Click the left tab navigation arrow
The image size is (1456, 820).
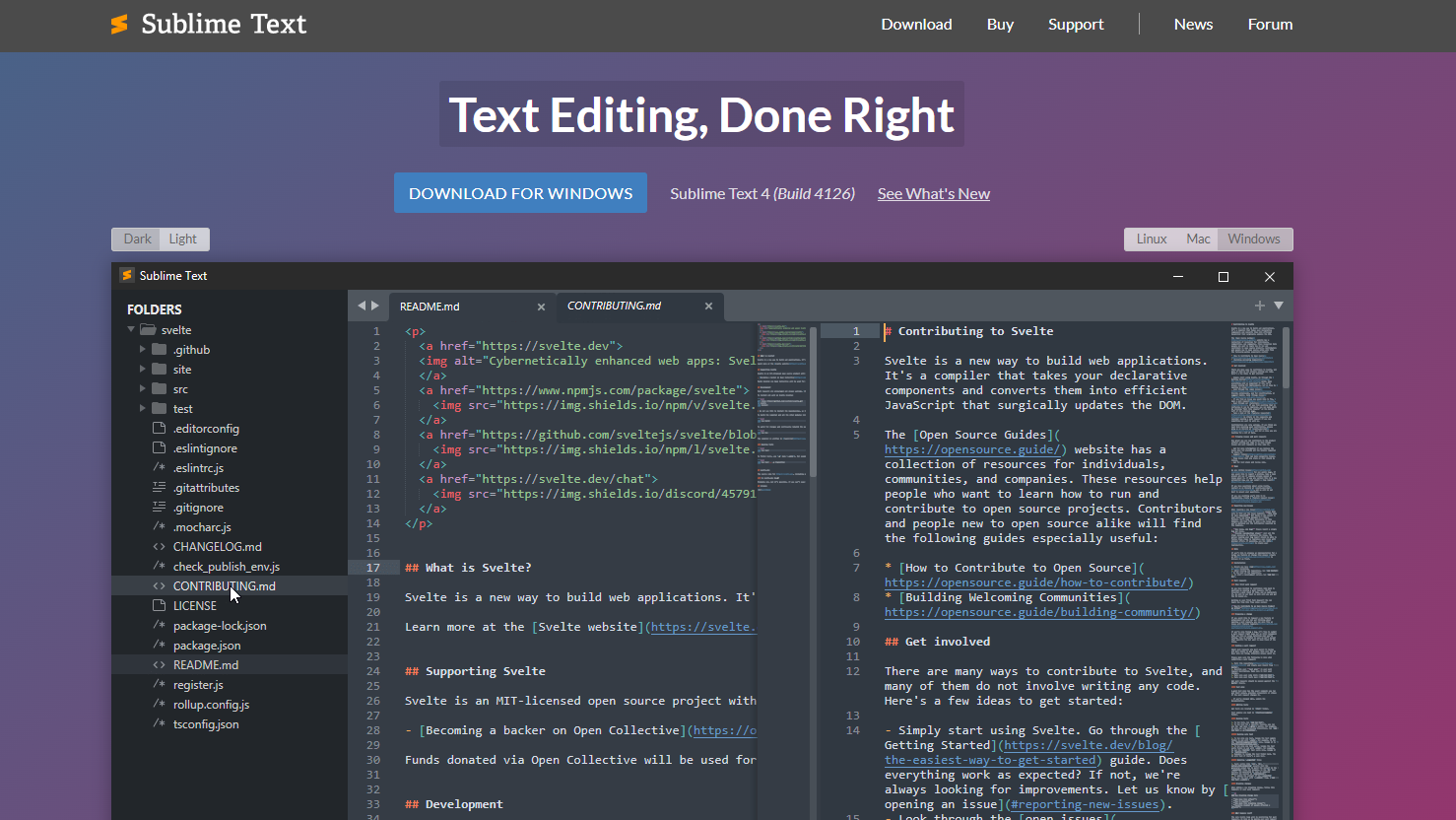[362, 306]
